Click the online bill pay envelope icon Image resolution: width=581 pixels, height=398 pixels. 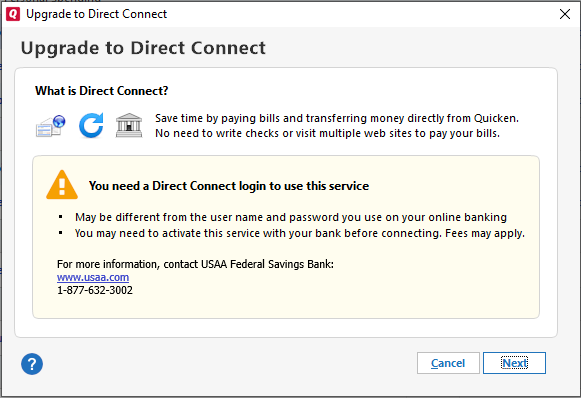pos(51,126)
